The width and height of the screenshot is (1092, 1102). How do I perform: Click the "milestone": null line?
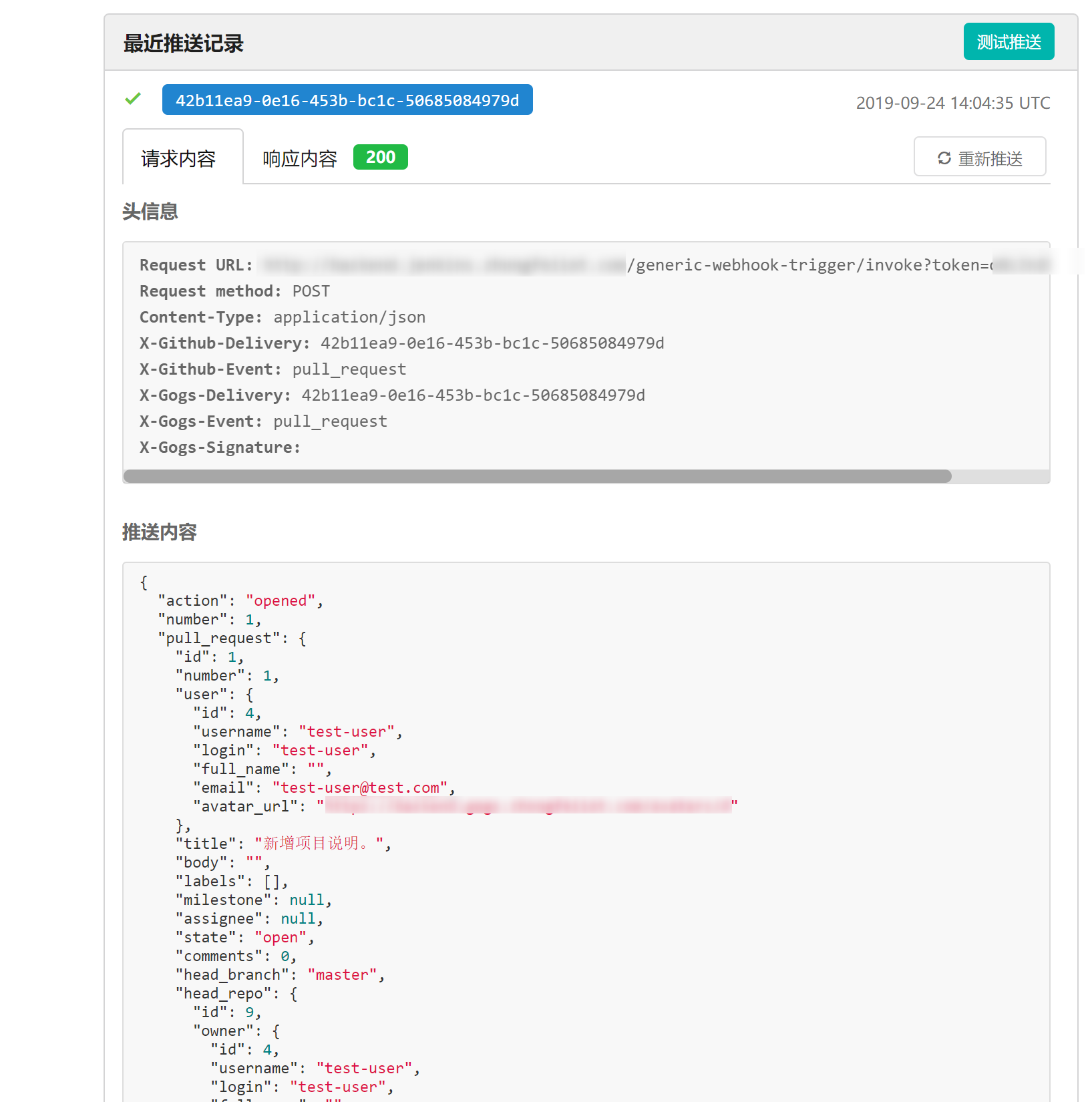[x=254, y=900]
